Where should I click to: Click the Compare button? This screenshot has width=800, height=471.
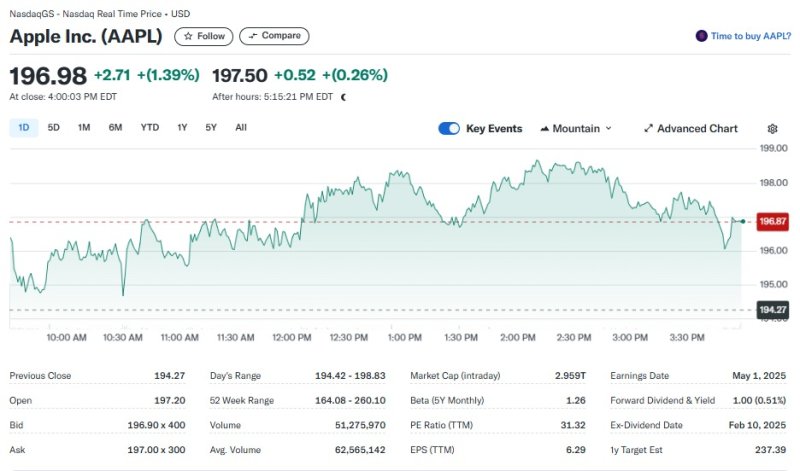[274, 36]
